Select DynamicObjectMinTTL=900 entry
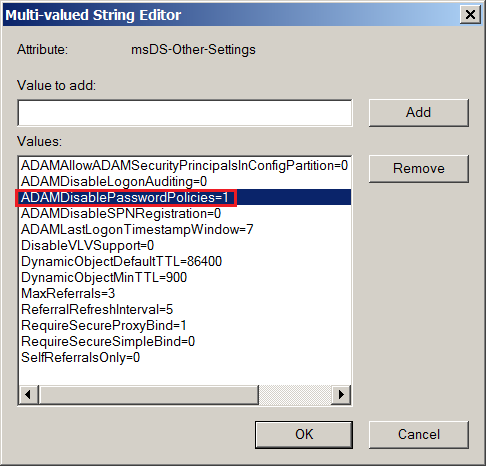Image resolution: width=486 pixels, height=466 pixels. pos(185,277)
